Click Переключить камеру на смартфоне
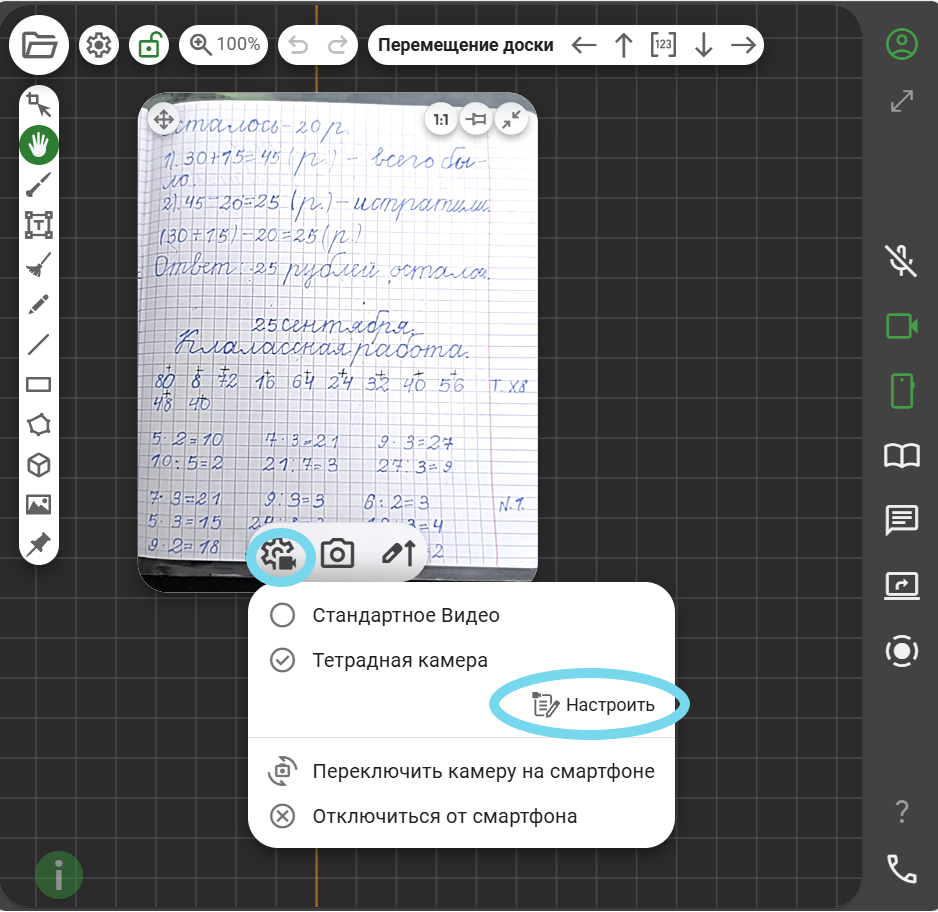 [483, 771]
